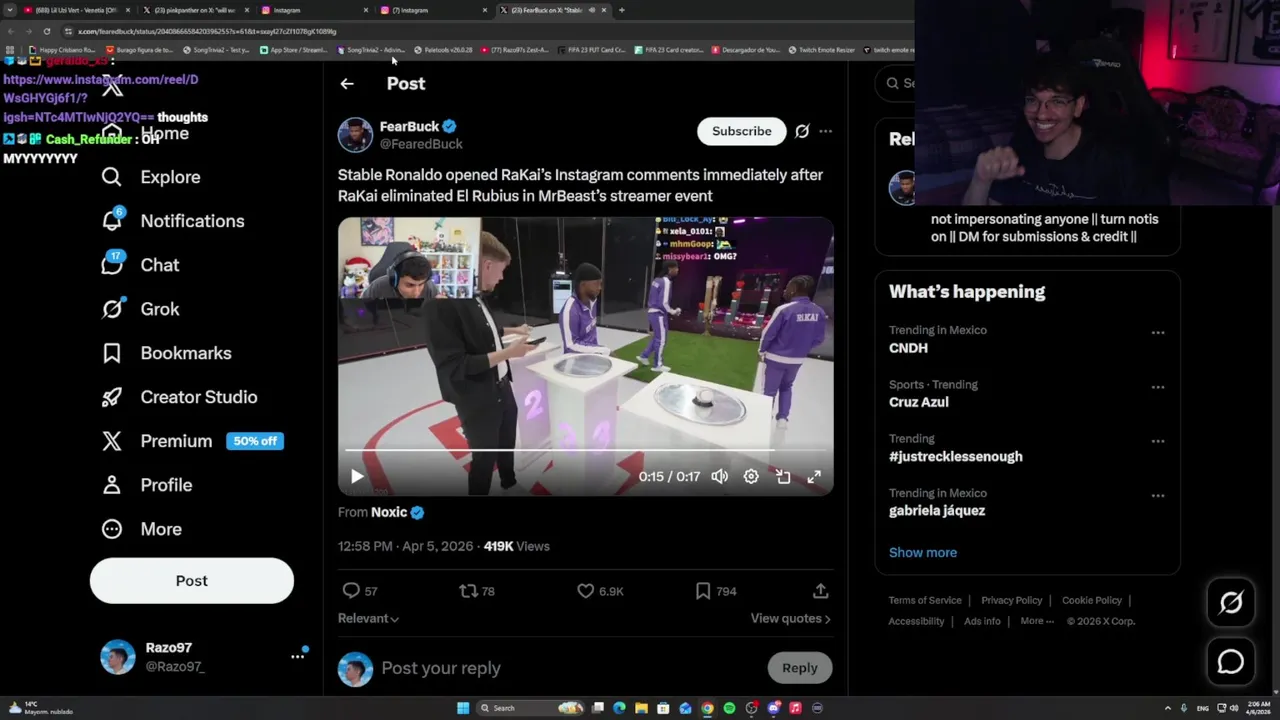Expand the Relevant sort dropdown
The image size is (1280, 720).
pyautogui.click(x=369, y=619)
